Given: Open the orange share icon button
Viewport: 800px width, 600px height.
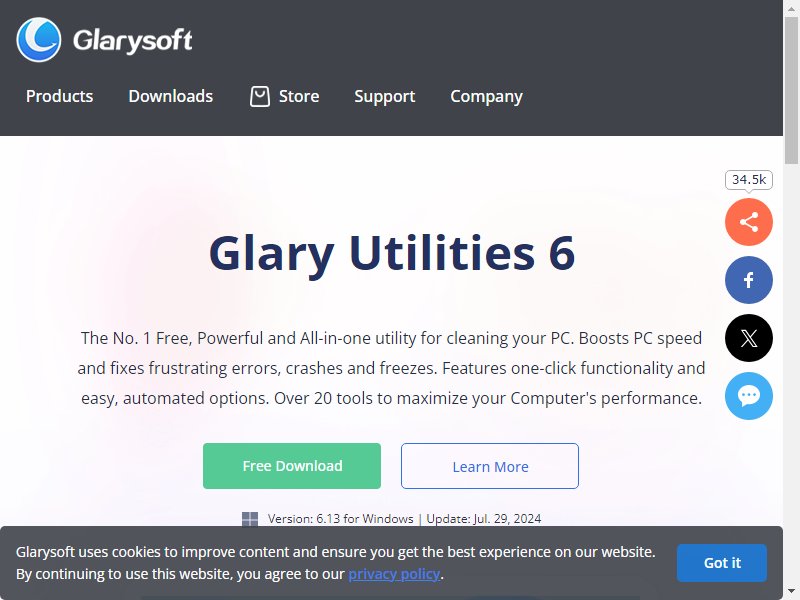Looking at the screenshot, I should 748,222.
